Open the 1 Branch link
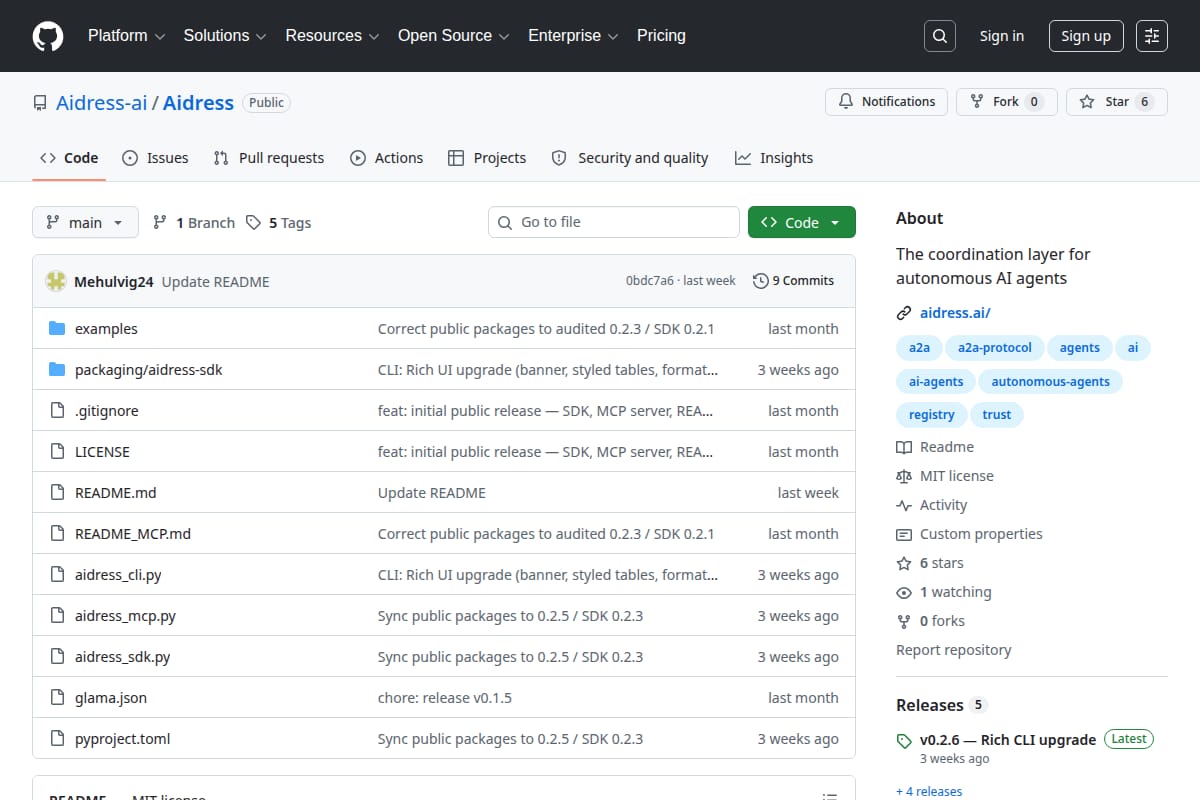Viewport: 1200px width, 800px height. 194,223
